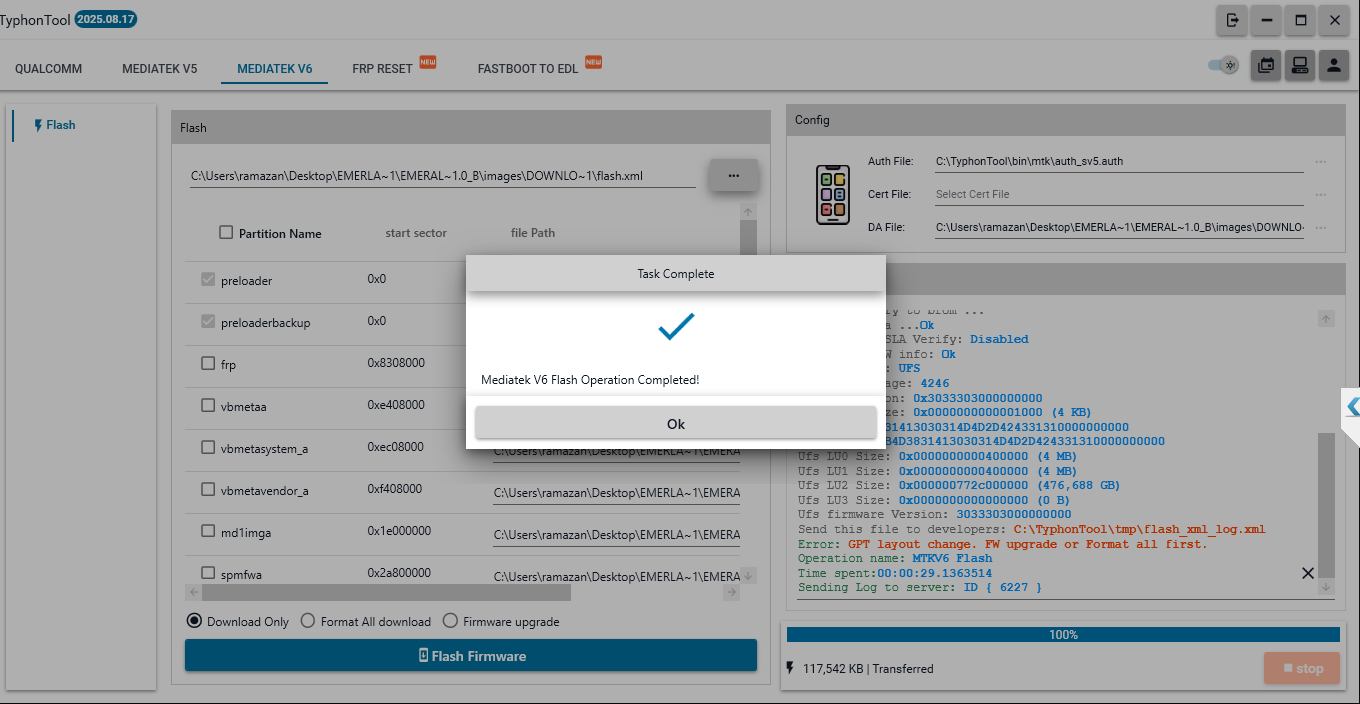The width and height of the screenshot is (1360, 704).
Task: Open the FRP RESET tab
Action: tap(383, 69)
